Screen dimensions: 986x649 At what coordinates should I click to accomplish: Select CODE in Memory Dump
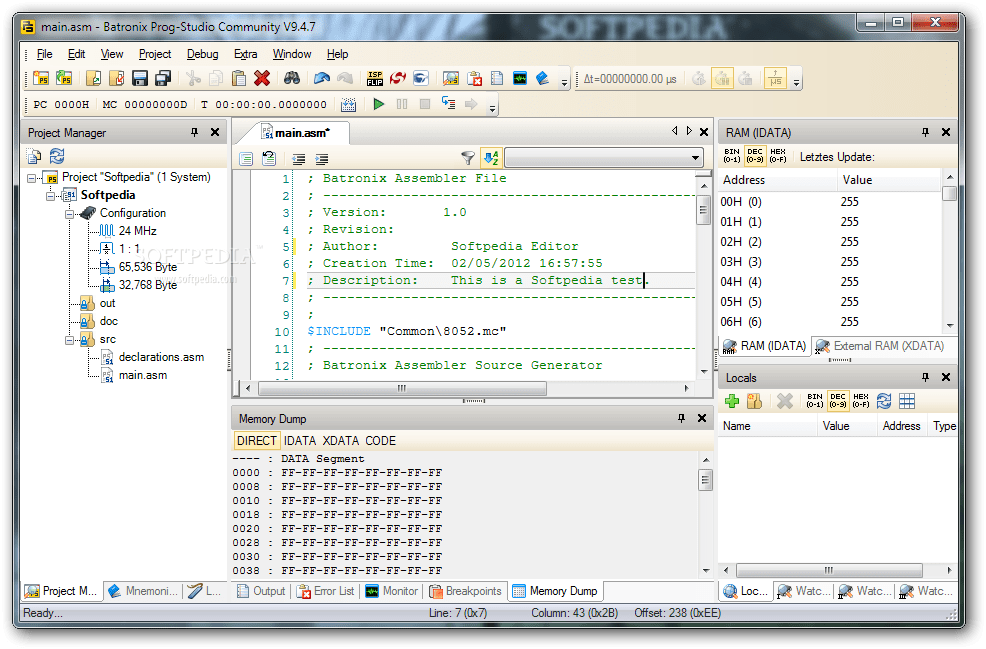(x=380, y=441)
